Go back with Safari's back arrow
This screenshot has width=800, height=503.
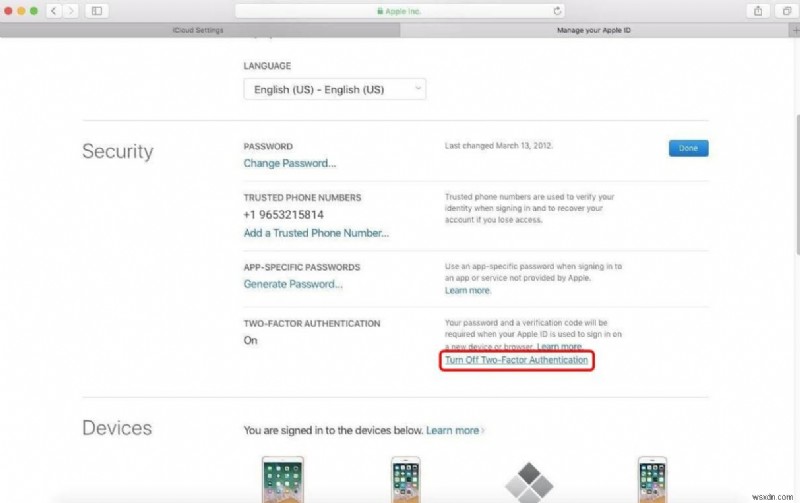(x=54, y=11)
